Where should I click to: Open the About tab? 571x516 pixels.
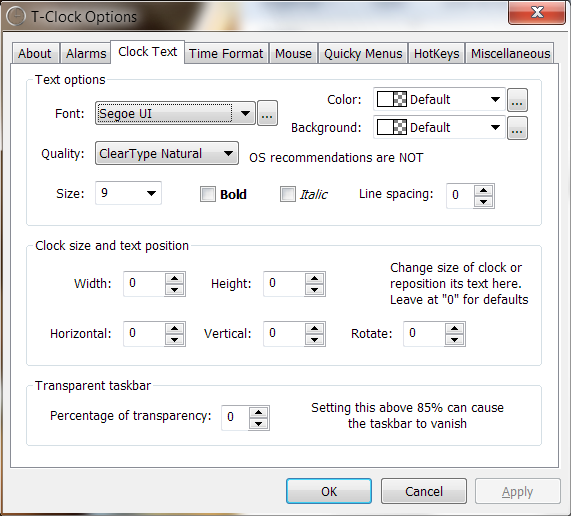pyautogui.click(x=35, y=54)
